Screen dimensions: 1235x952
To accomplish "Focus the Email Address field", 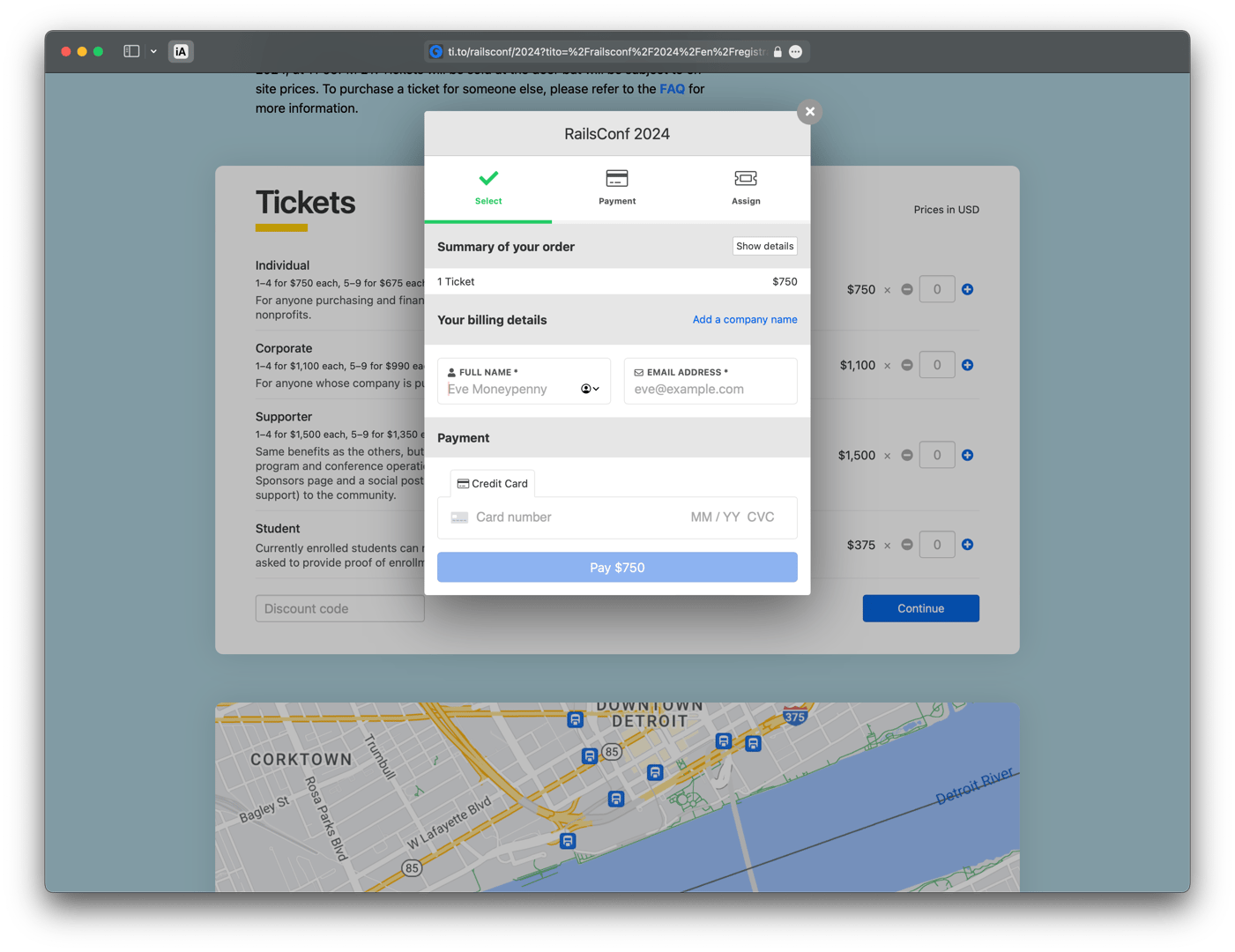I will coord(710,381).
